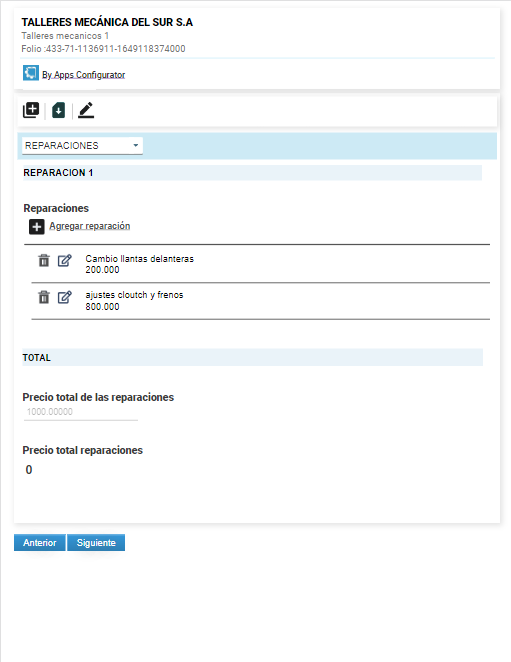Click the Precio total reparaciones value 0
511x662 pixels.
tap(29, 469)
